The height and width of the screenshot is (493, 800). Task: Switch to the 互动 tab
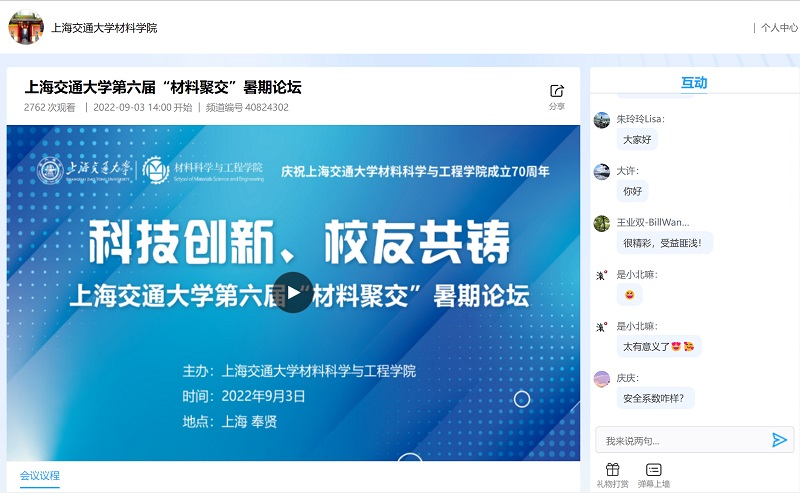pos(694,83)
